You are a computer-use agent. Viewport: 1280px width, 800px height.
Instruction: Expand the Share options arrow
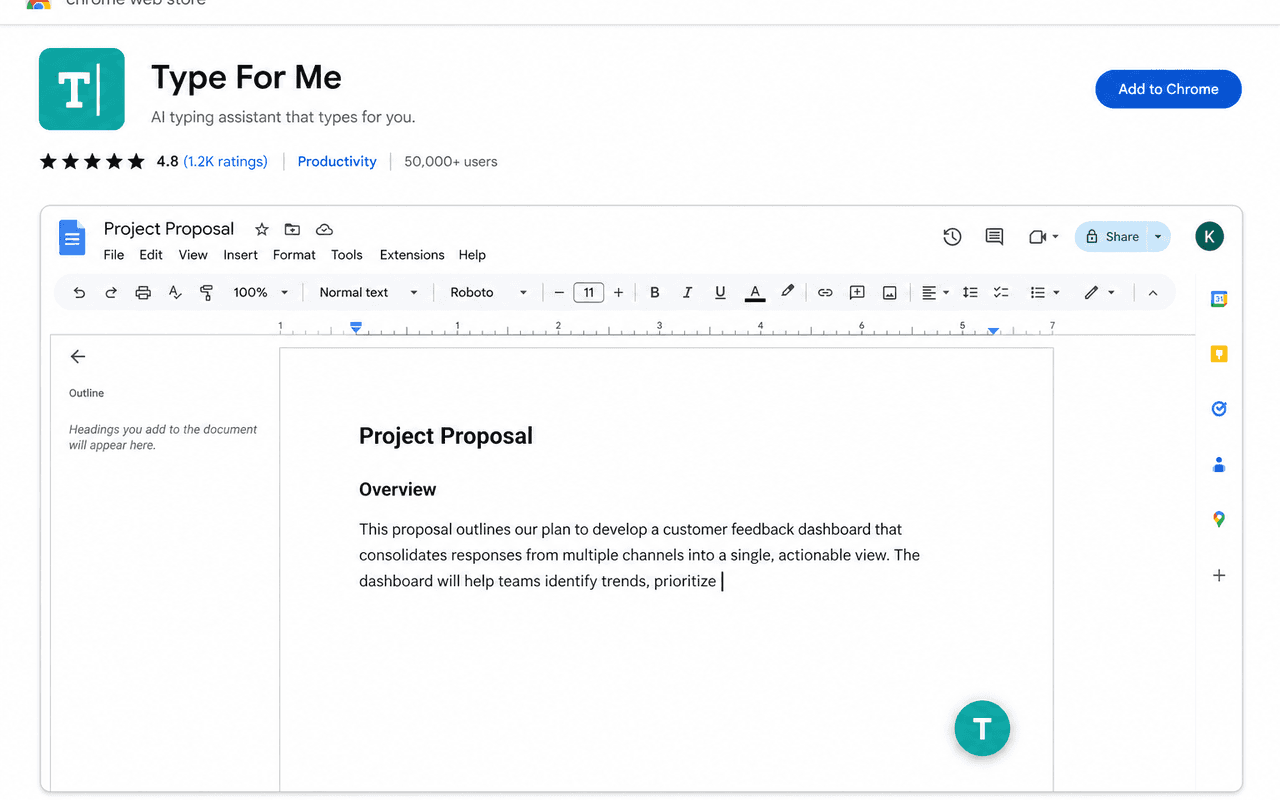point(1158,237)
